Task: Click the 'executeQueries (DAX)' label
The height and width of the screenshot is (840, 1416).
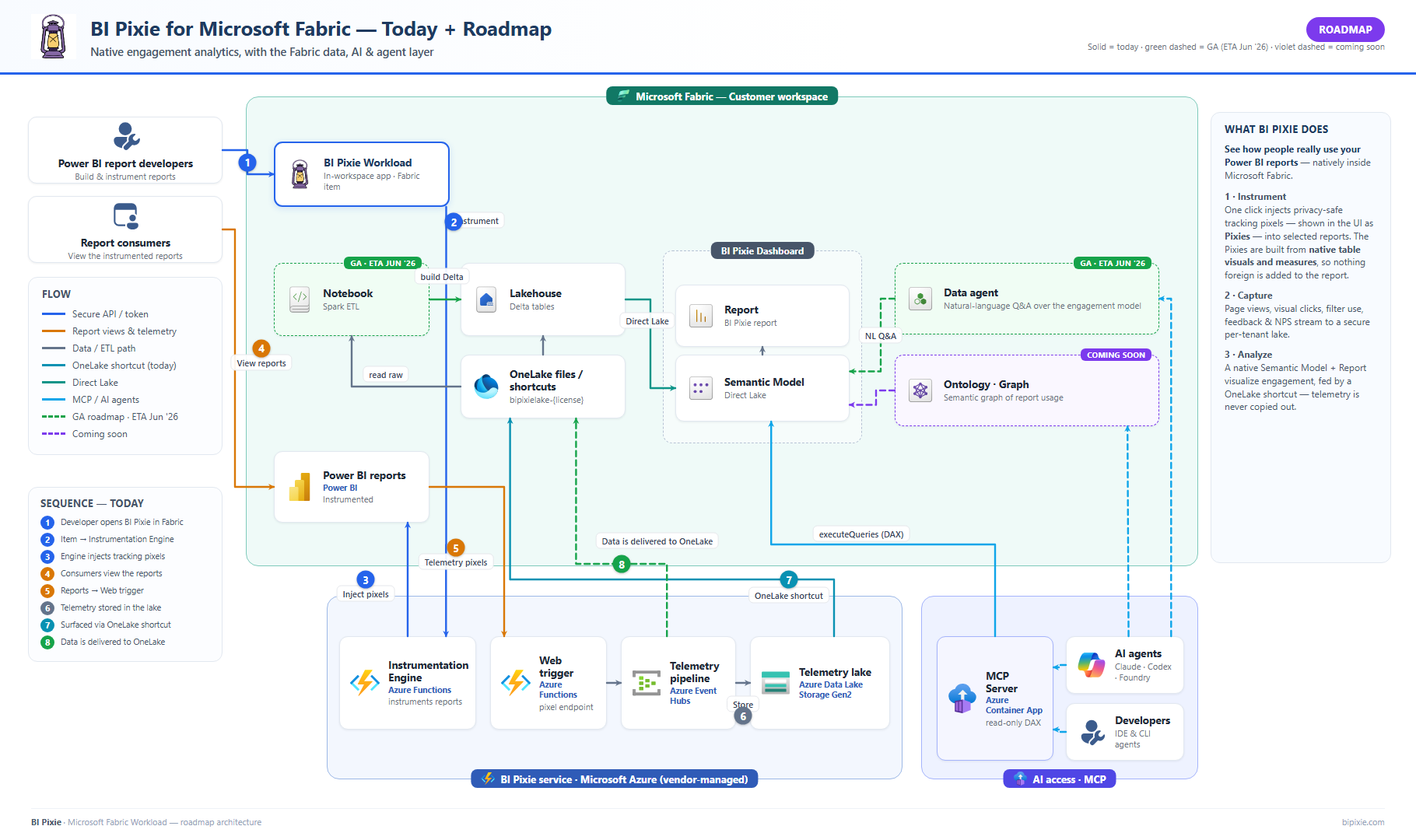Action: pyautogui.click(x=861, y=534)
